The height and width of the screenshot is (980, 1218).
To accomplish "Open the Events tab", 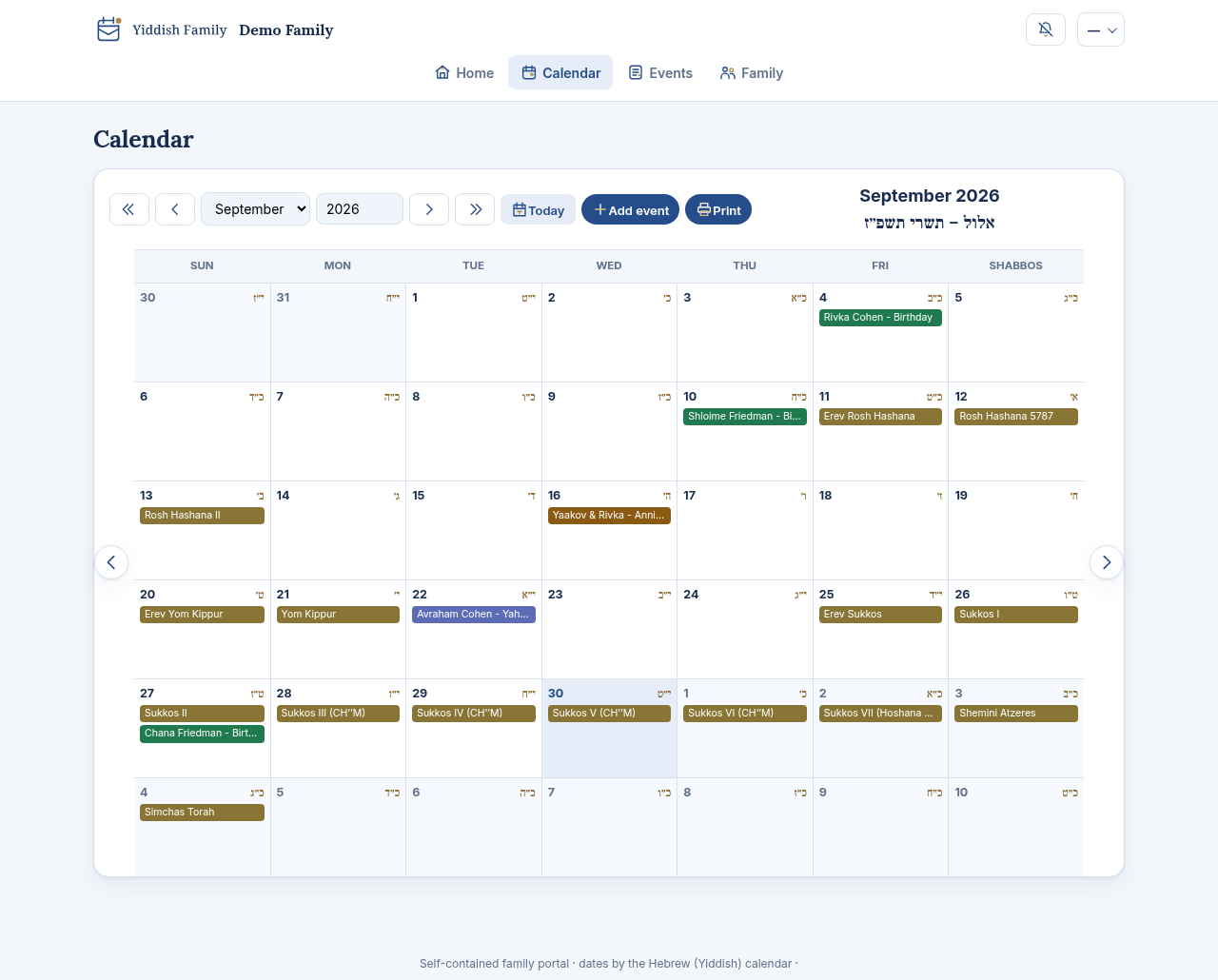I will pos(660,73).
